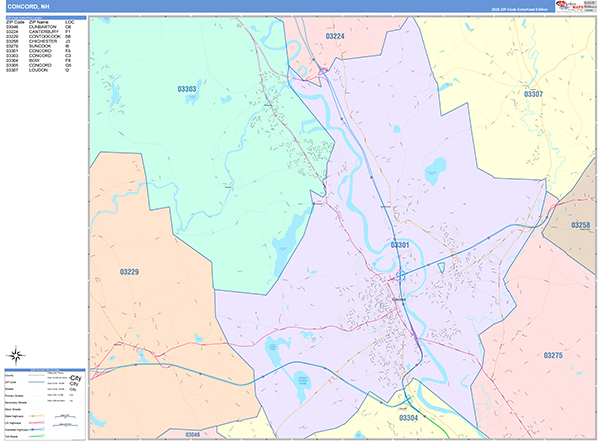Click the compass rose icon
Viewport: 600px width, 441px height.
17,353
